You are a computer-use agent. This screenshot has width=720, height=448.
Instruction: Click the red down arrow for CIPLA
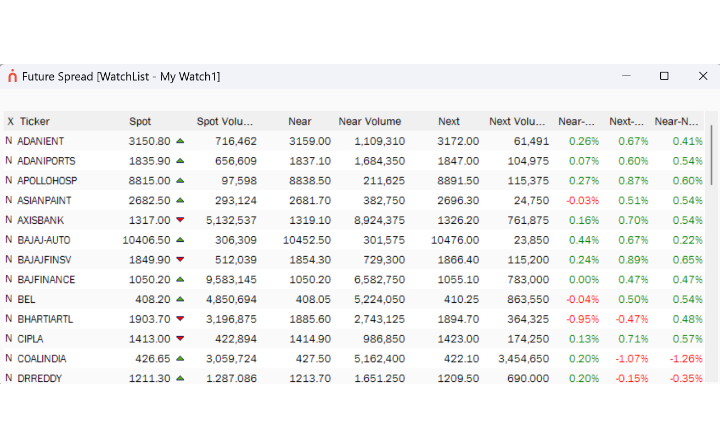coord(180,338)
